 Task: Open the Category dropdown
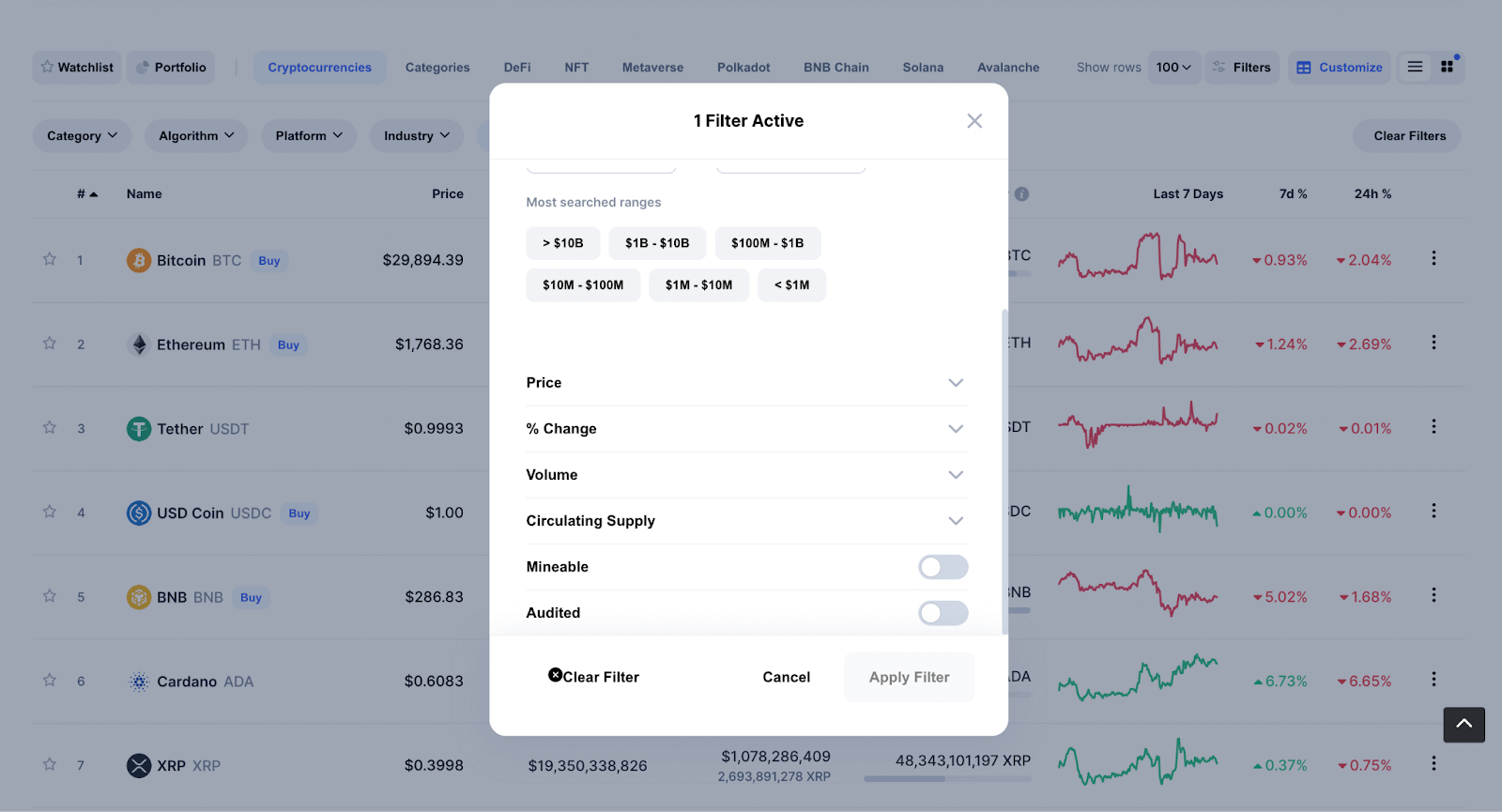(x=82, y=136)
